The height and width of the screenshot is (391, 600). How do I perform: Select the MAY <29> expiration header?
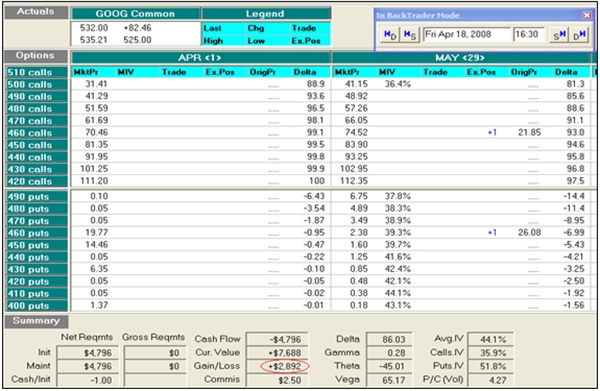(460, 58)
